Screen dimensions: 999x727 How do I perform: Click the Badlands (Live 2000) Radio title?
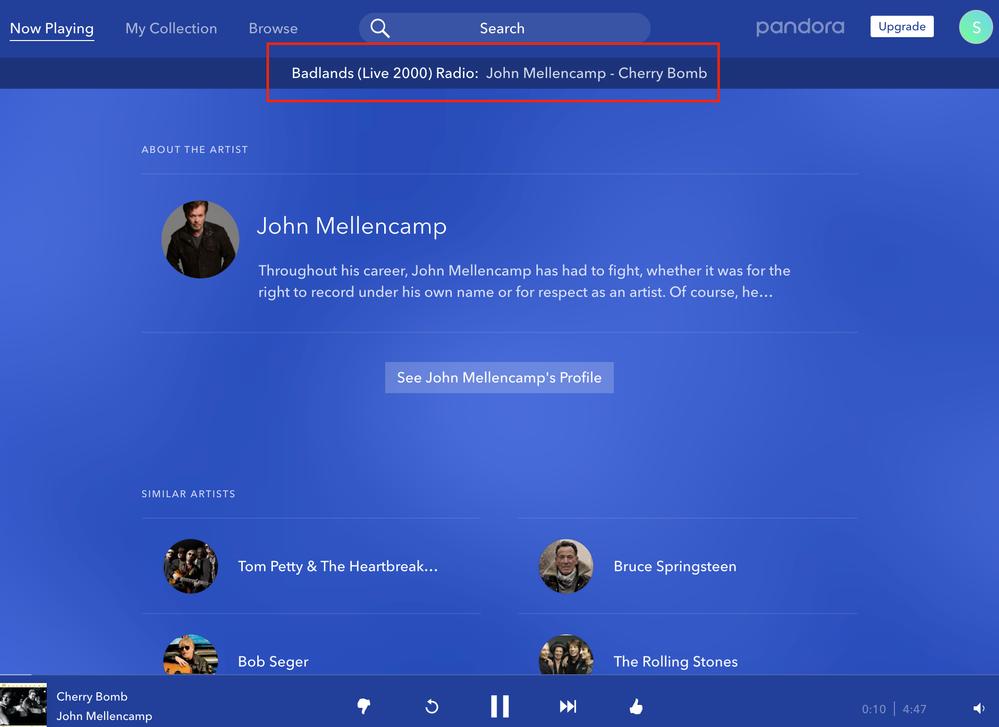(385, 73)
